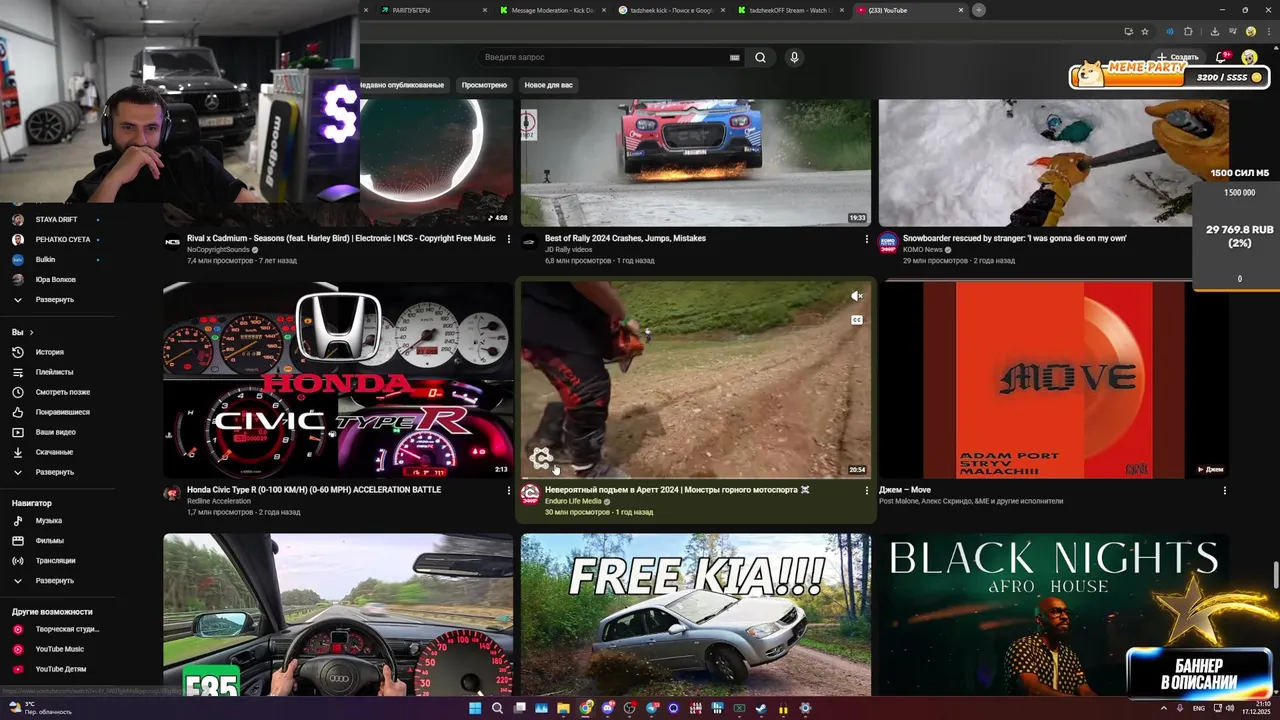This screenshot has width=1280, height=720.
Task: Open Windows taskbar search
Action: [497, 708]
